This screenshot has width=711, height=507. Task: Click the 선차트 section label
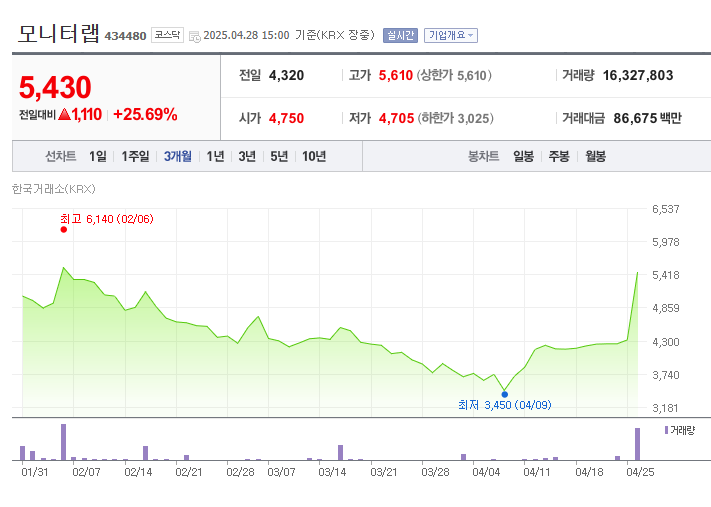(x=60, y=156)
